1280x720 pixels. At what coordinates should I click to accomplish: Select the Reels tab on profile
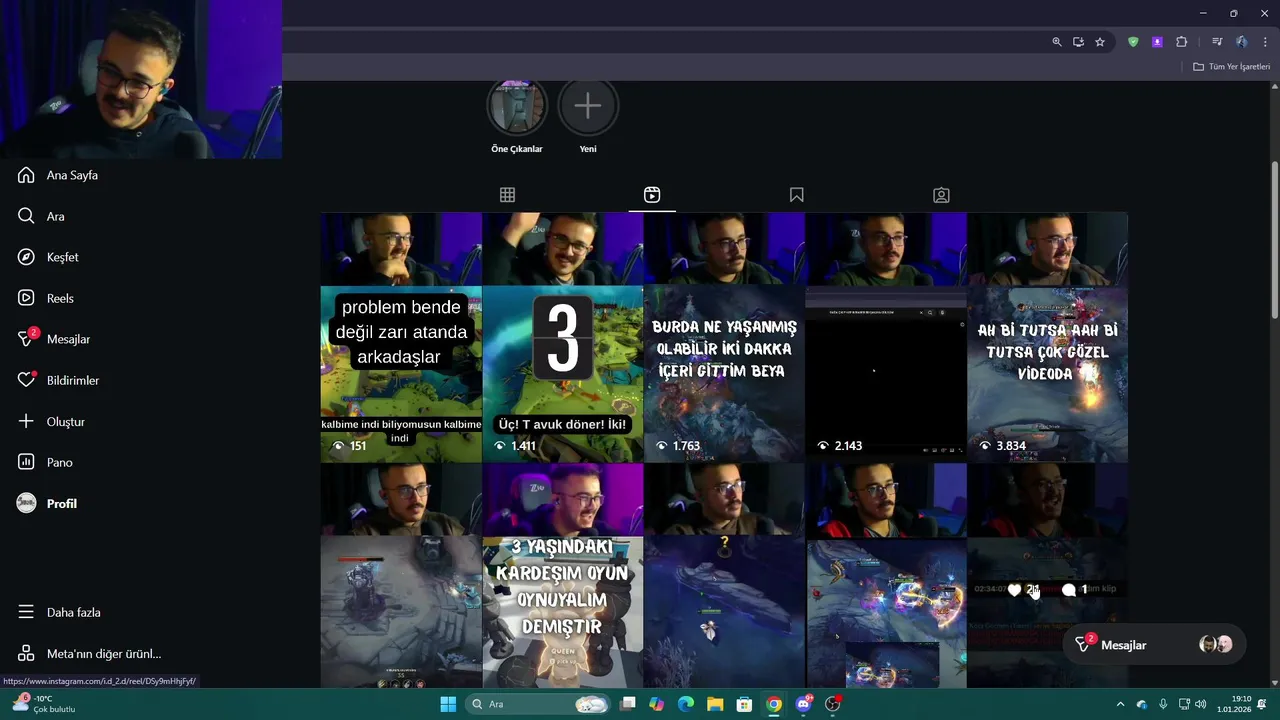[652, 195]
